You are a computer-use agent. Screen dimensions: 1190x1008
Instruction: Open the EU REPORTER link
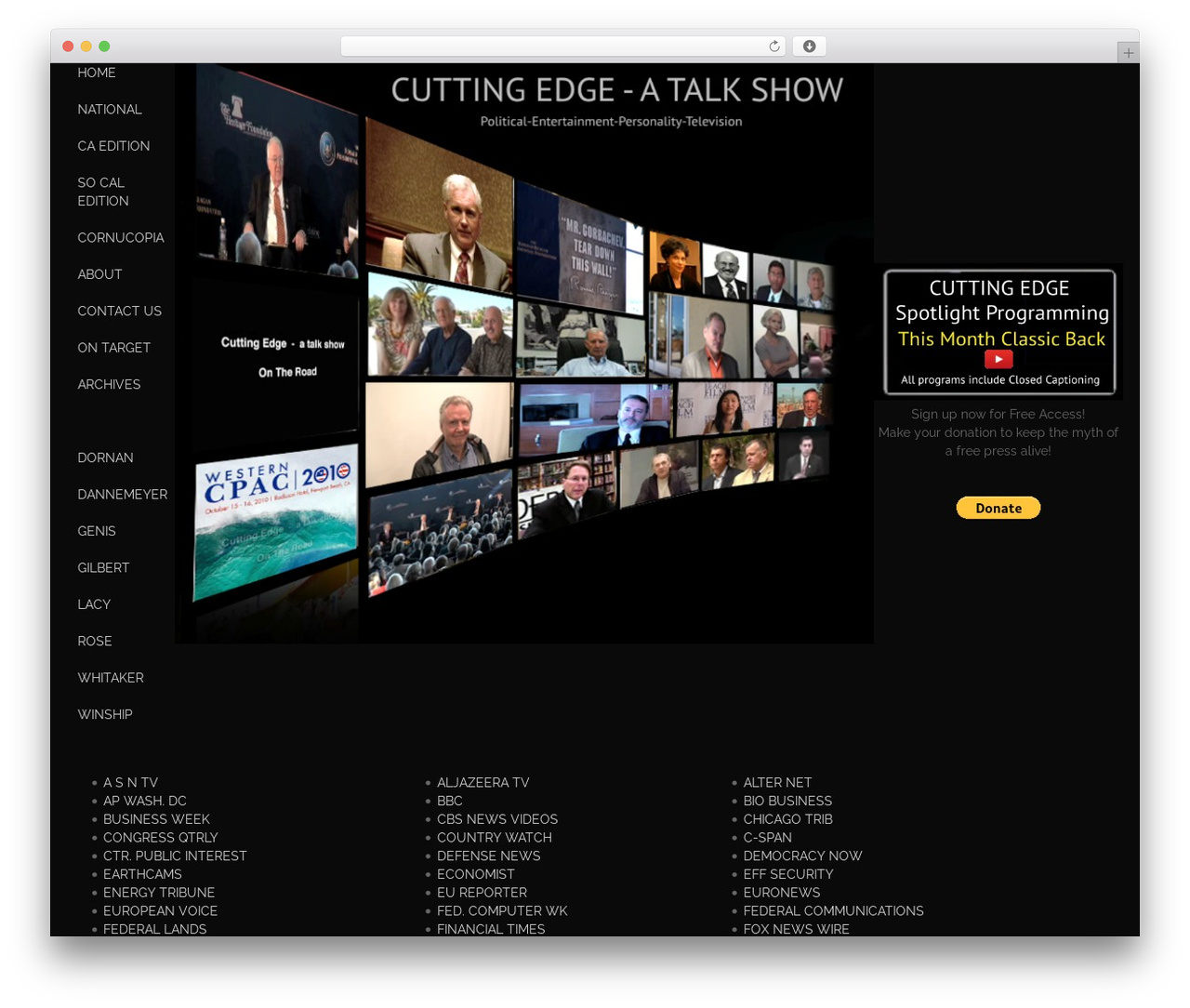pyautogui.click(x=482, y=893)
